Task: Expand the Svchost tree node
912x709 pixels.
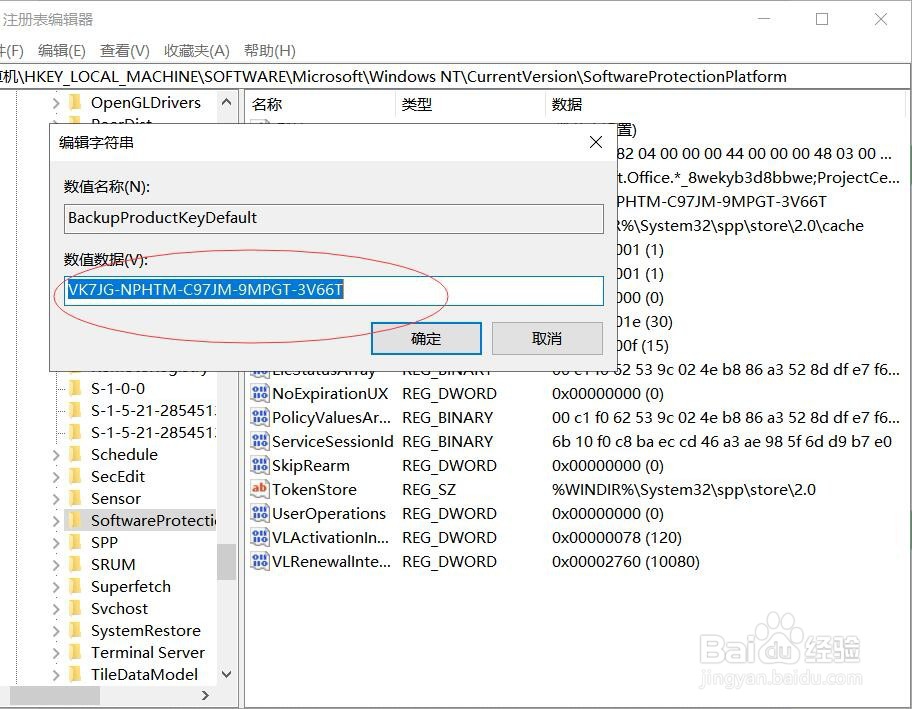Action: [x=57, y=608]
